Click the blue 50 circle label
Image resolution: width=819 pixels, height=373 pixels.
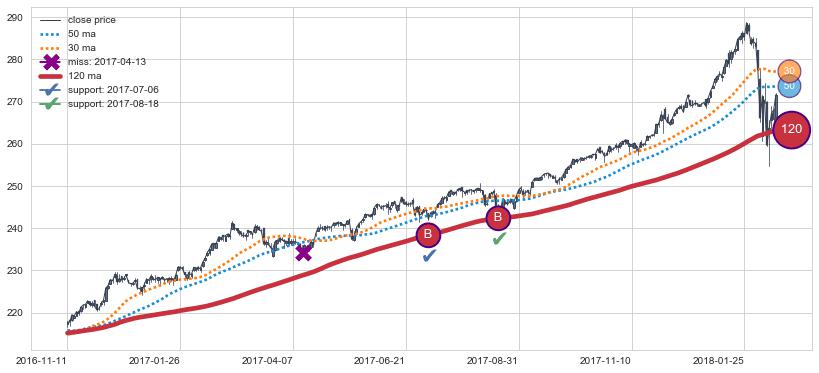click(x=789, y=86)
